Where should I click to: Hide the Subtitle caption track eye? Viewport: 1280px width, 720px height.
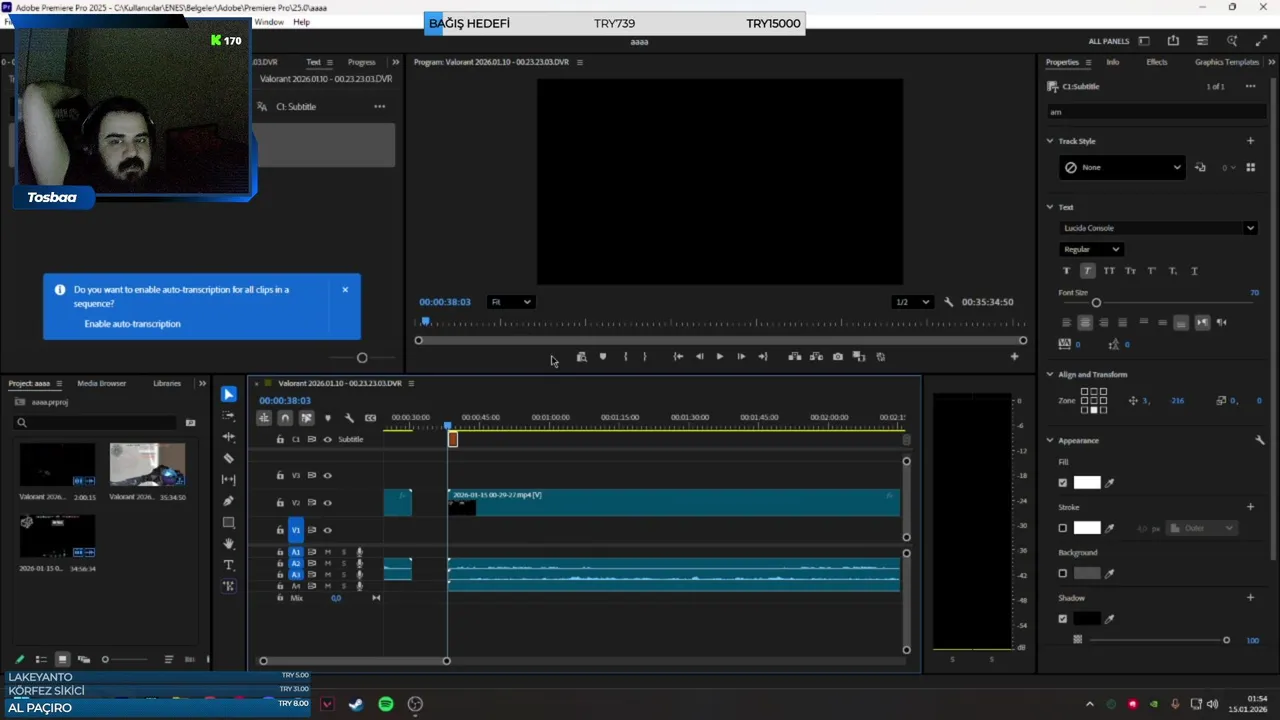click(327, 440)
